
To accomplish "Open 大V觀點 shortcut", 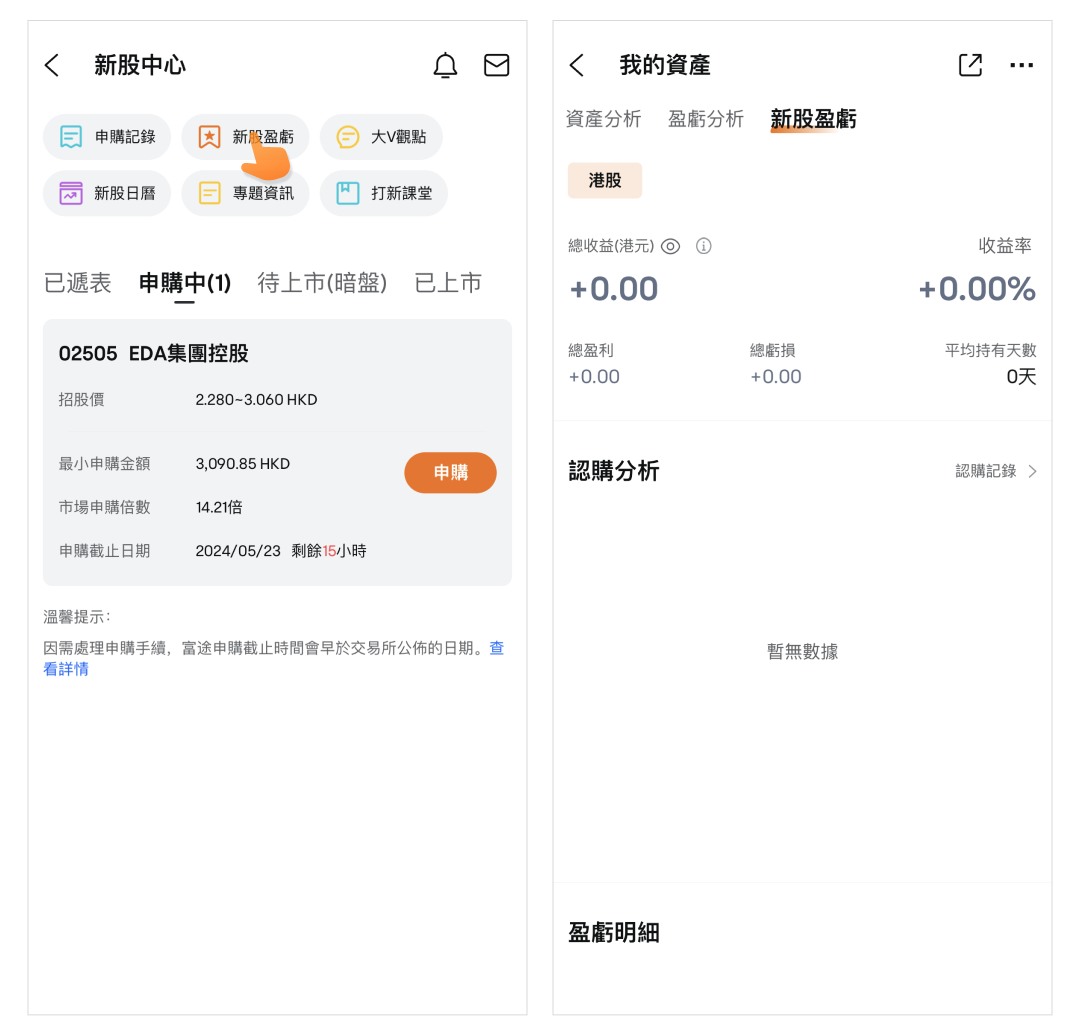I will coord(381,137).
